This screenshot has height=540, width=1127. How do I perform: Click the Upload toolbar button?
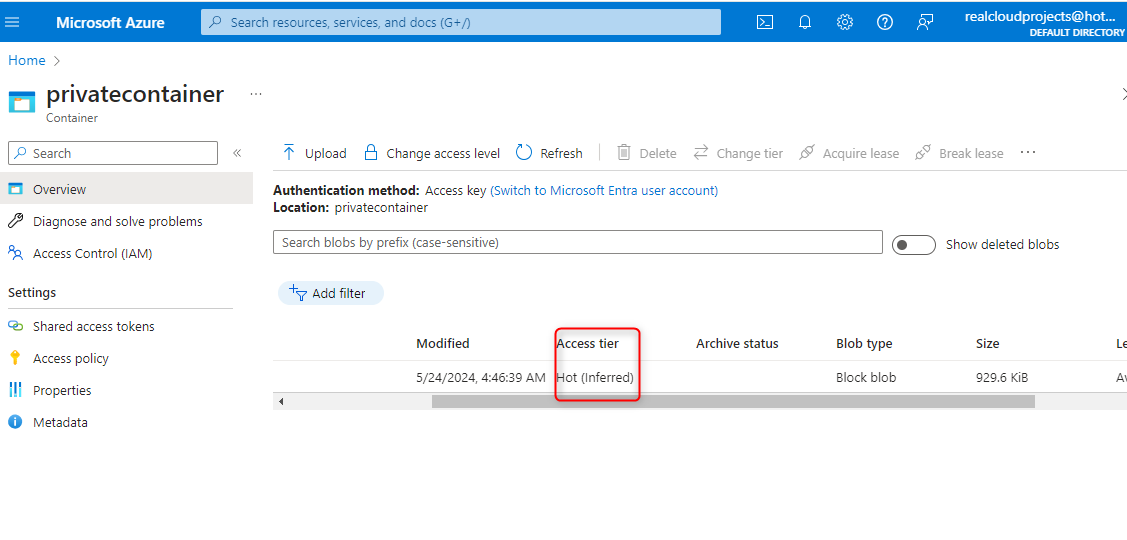314,153
